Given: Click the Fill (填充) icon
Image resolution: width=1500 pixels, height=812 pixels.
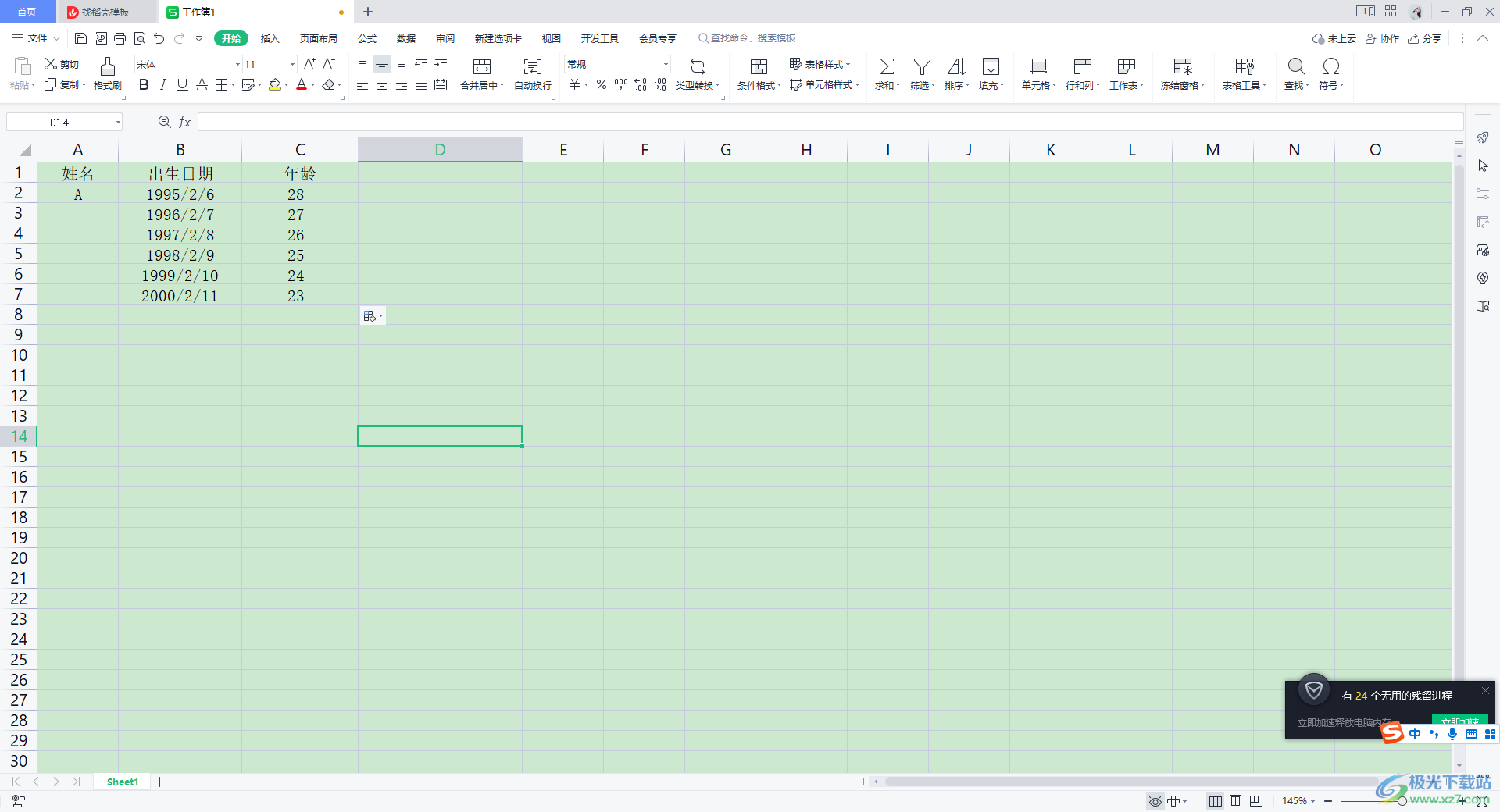Looking at the screenshot, I should tap(991, 66).
